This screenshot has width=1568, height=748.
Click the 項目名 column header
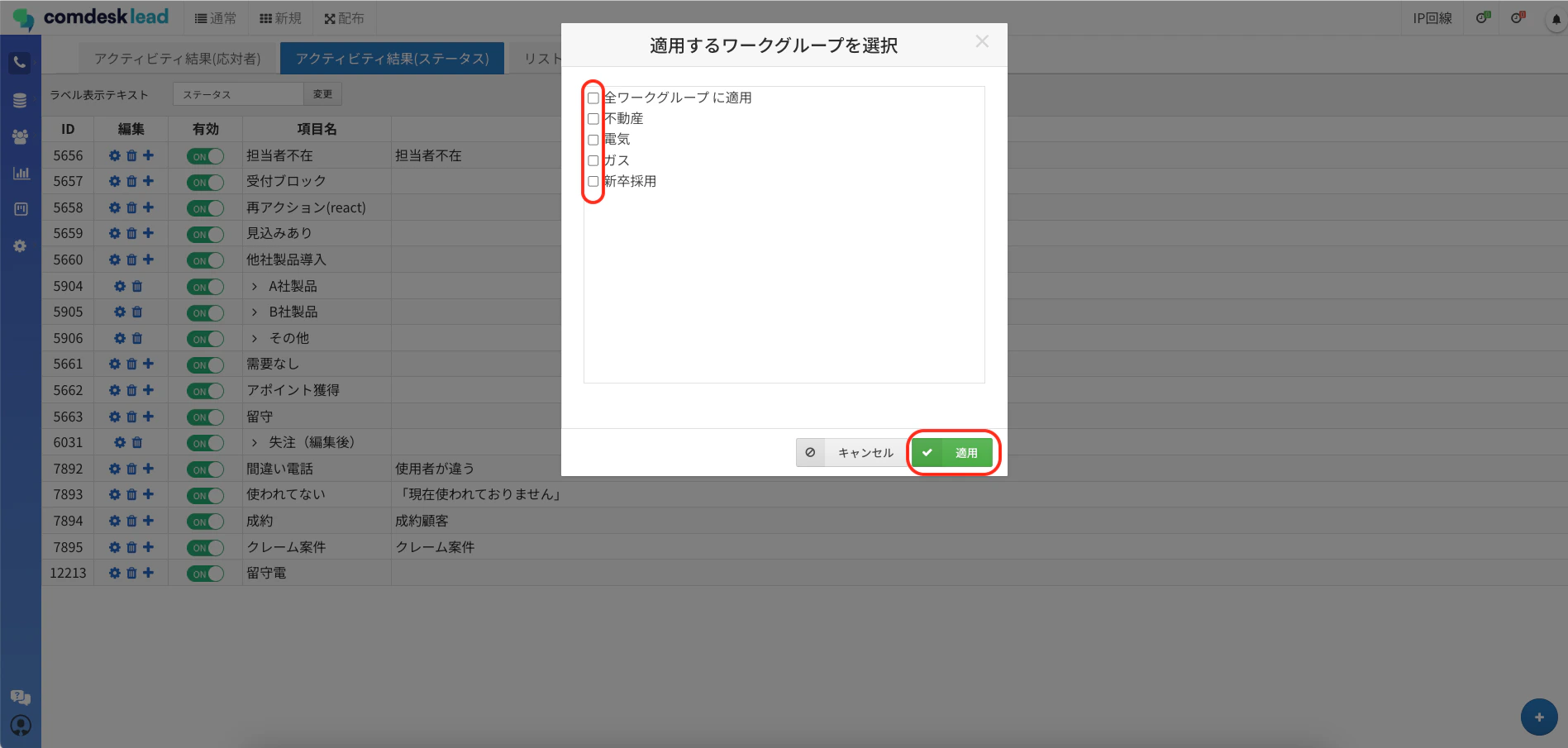click(317, 129)
